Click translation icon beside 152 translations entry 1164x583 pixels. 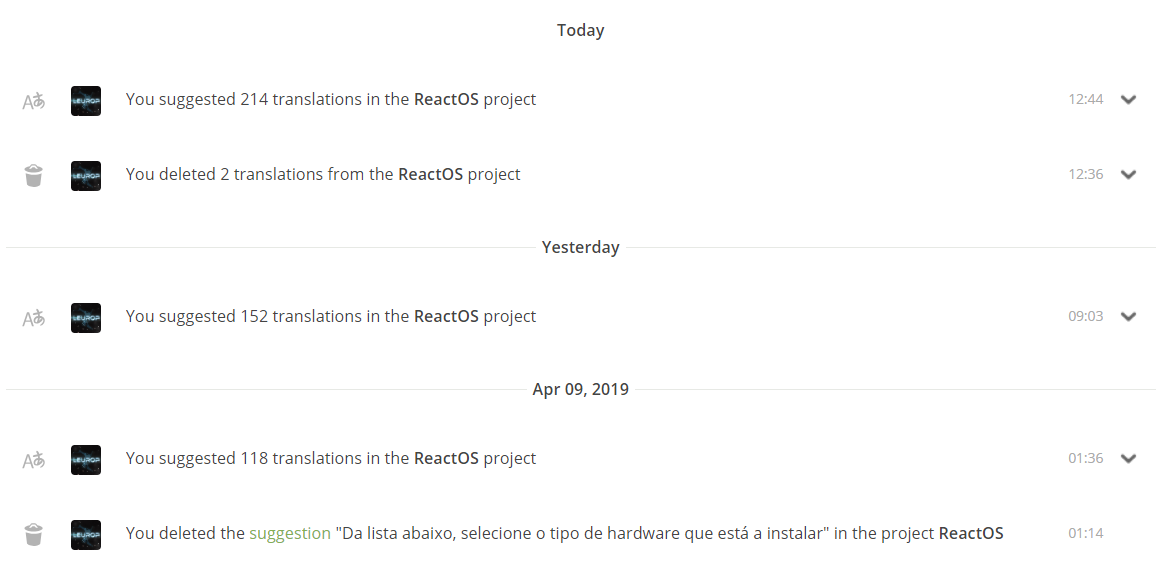coord(34,317)
